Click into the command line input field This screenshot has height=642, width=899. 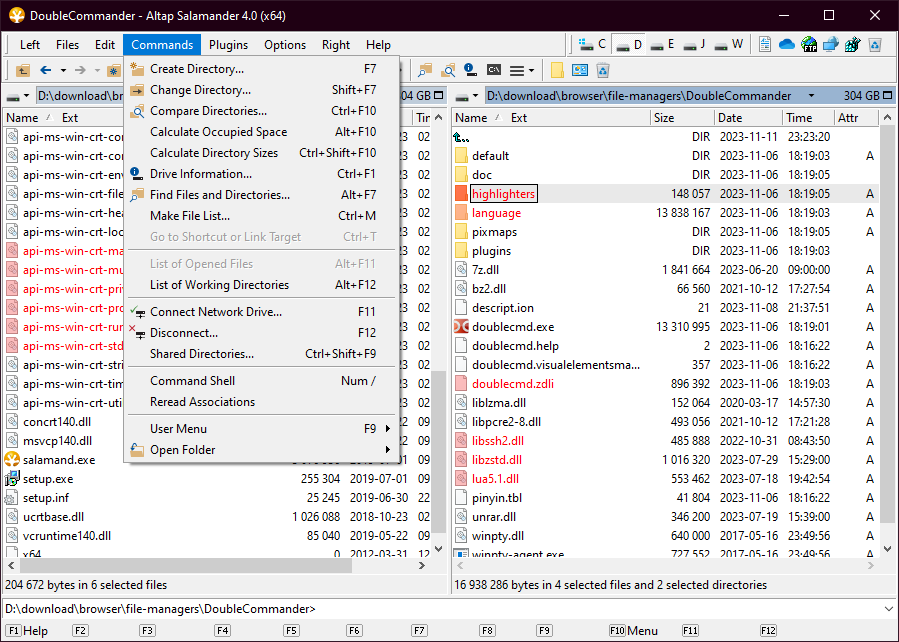pos(600,609)
